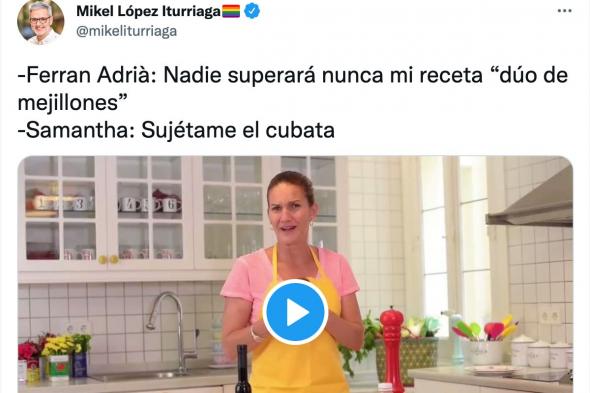Click the extractor hood in the video
Image resolution: width=590 pixels, height=393 pixels.
(530, 202)
